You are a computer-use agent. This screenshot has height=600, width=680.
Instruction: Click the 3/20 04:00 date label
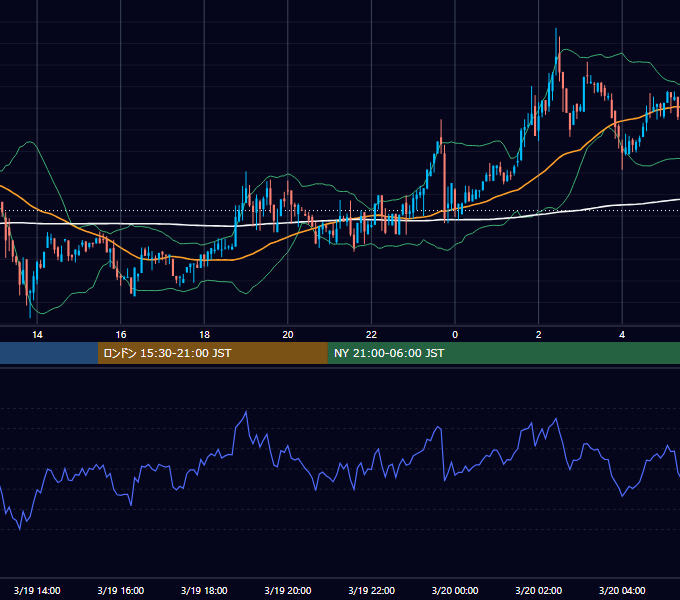tap(622, 590)
